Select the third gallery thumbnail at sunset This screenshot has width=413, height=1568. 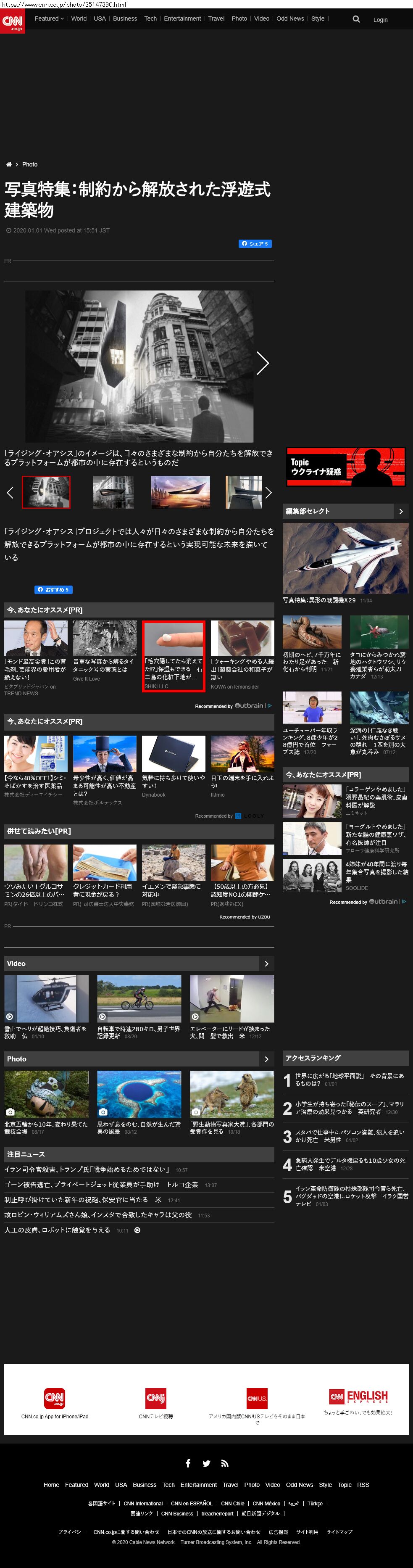180,492
